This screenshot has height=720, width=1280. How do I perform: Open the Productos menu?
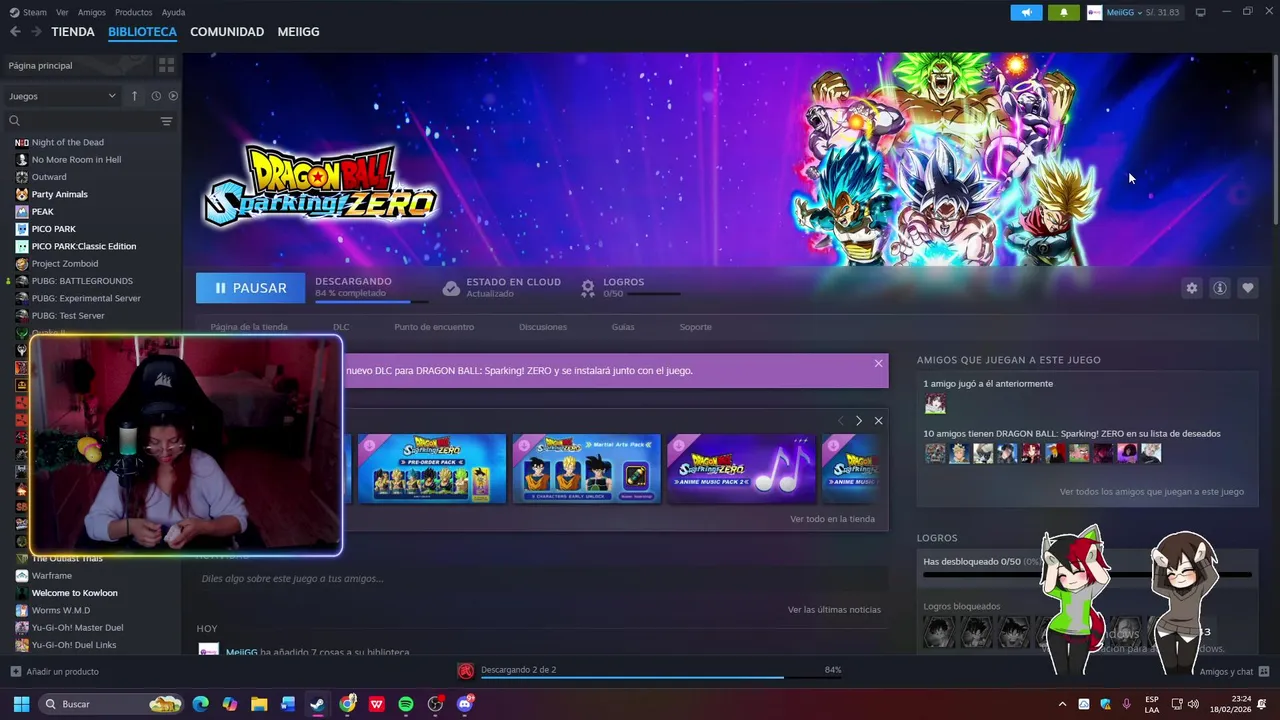click(x=133, y=12)
